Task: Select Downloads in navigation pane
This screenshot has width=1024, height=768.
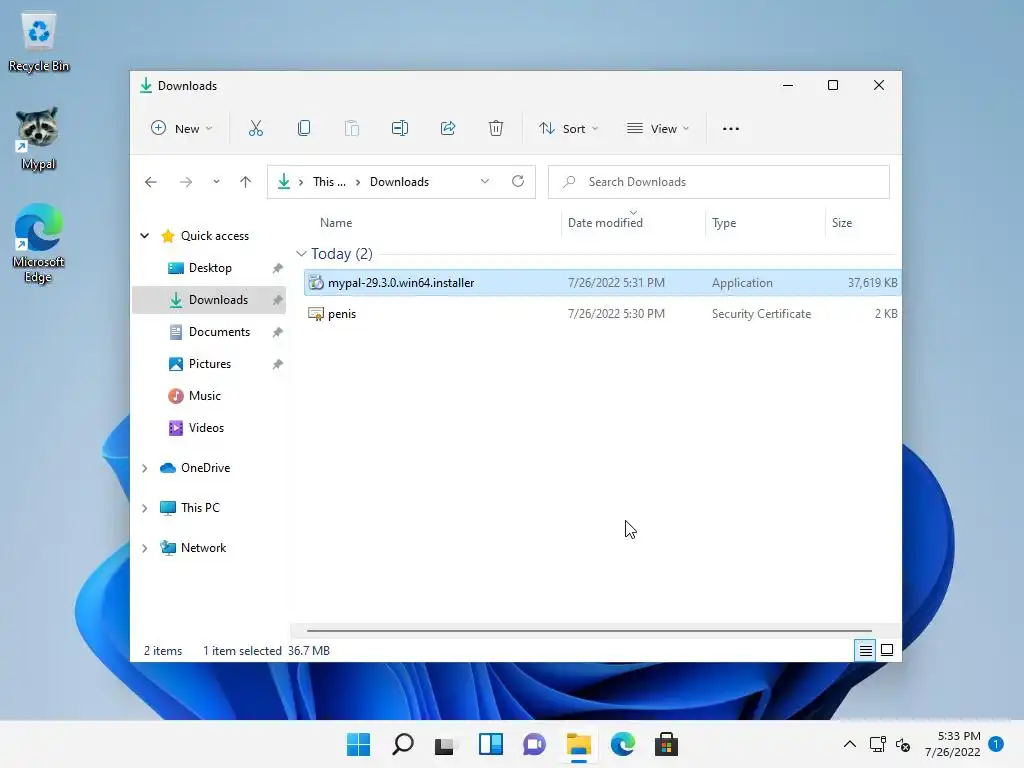Action: pyautogui.click(x=209, y=300)
